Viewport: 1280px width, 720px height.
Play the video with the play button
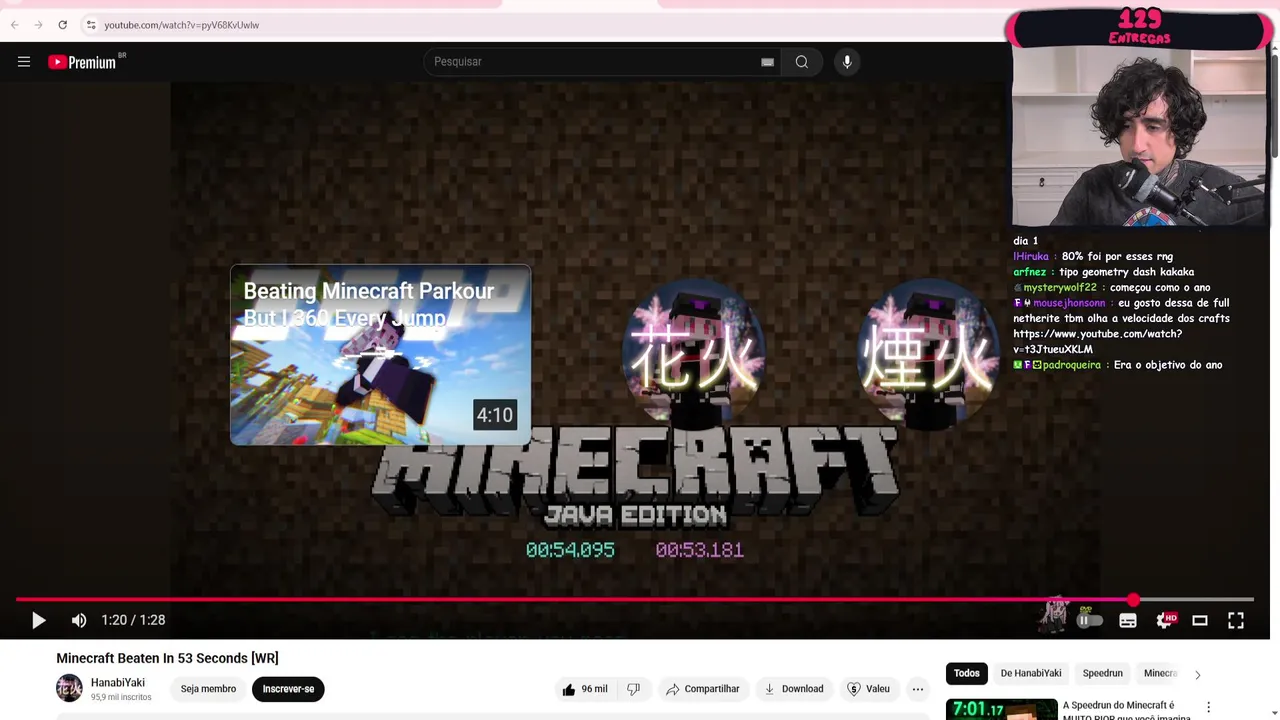click(38, 620)
